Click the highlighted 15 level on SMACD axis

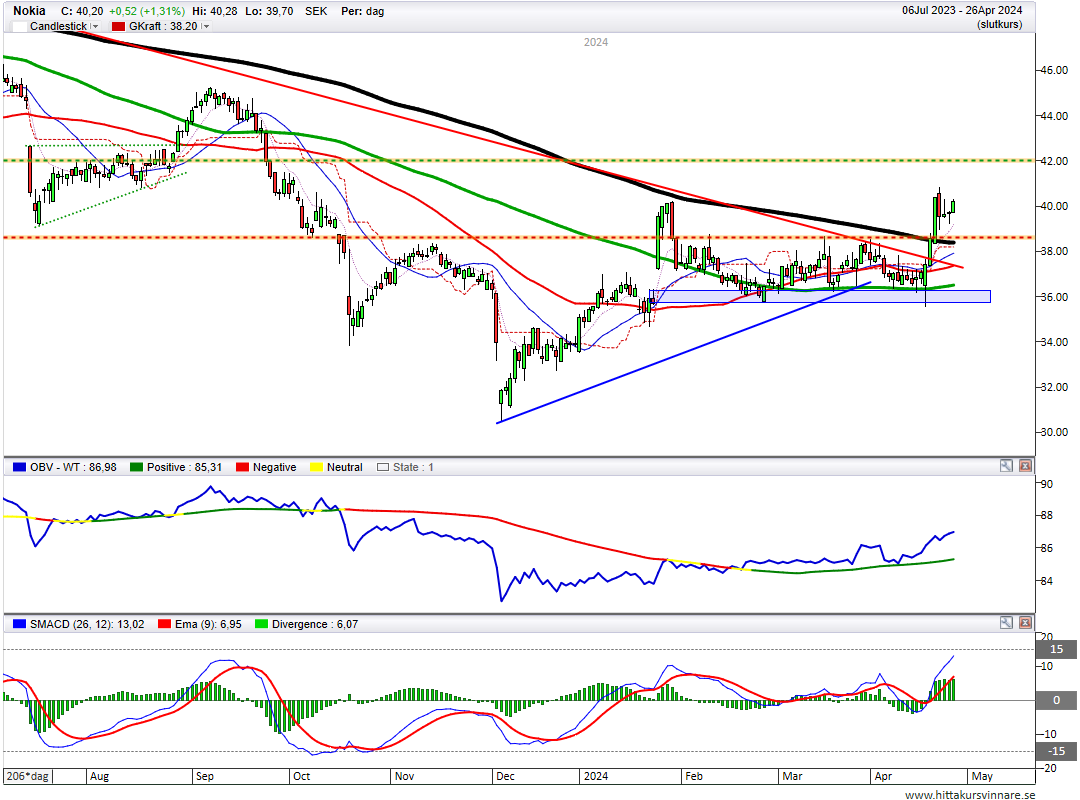pyautogui.click(x=1056, y=649)
